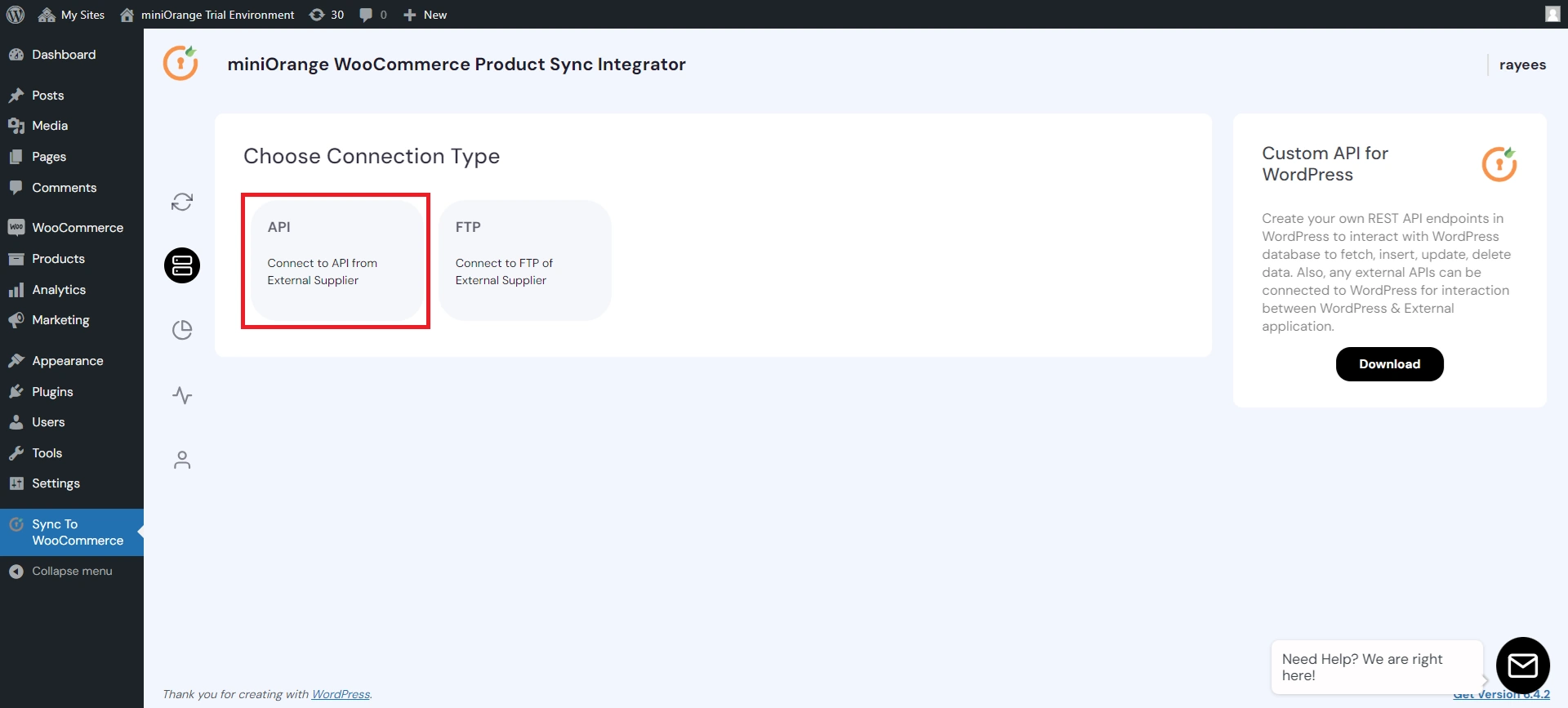Open Media library menu item

(72, 126)
